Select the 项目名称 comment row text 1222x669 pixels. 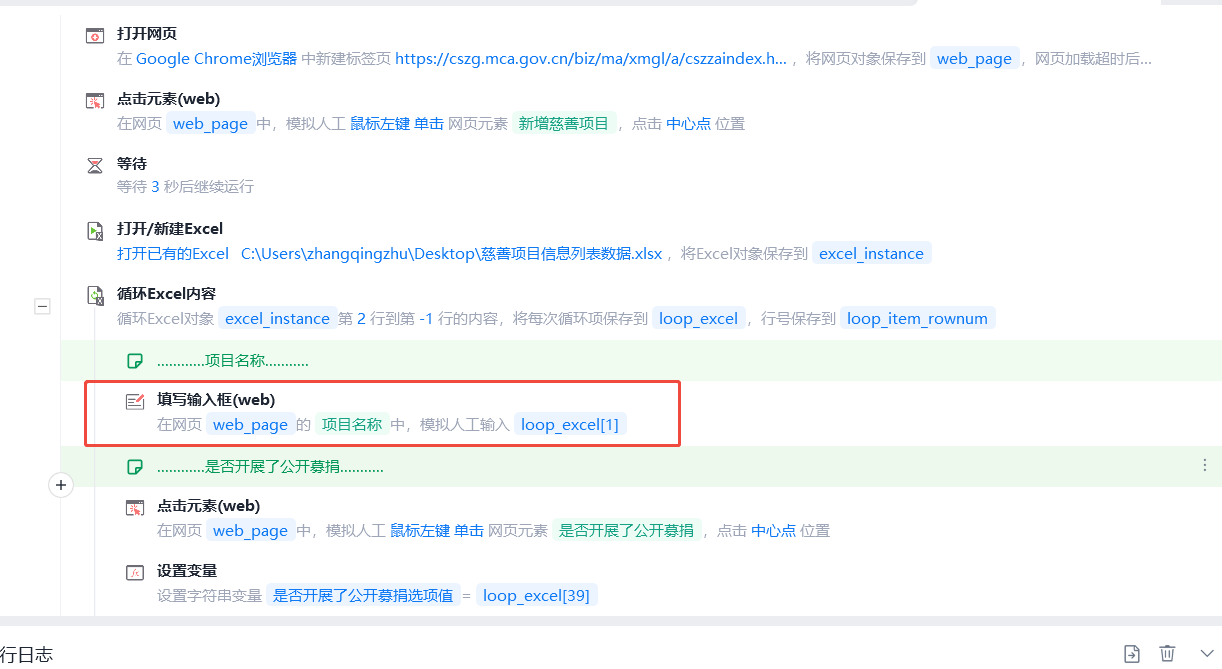233,361
